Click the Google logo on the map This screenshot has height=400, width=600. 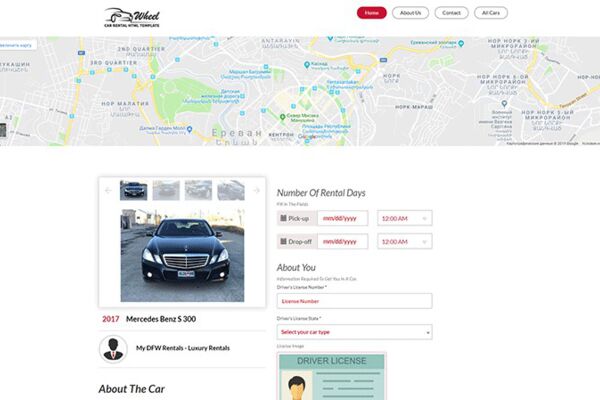[307, 137]
